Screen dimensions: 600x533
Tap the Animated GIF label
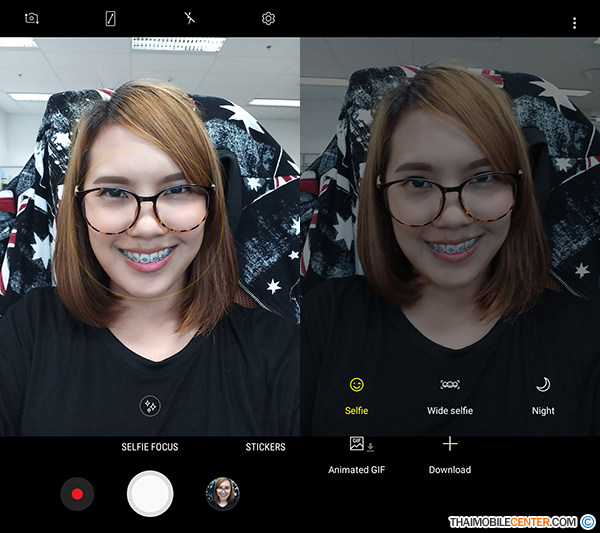point(357,469)
